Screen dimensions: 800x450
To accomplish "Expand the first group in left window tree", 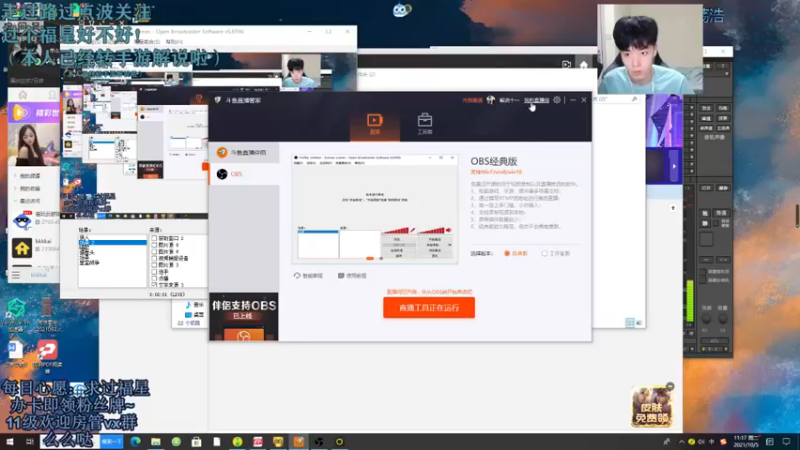I will [x=15, y=176].
